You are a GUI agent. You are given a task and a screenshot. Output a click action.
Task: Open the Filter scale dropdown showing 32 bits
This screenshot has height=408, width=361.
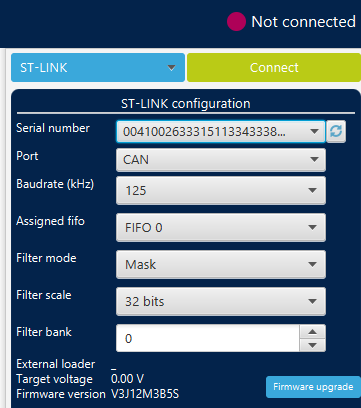[221, 302]
